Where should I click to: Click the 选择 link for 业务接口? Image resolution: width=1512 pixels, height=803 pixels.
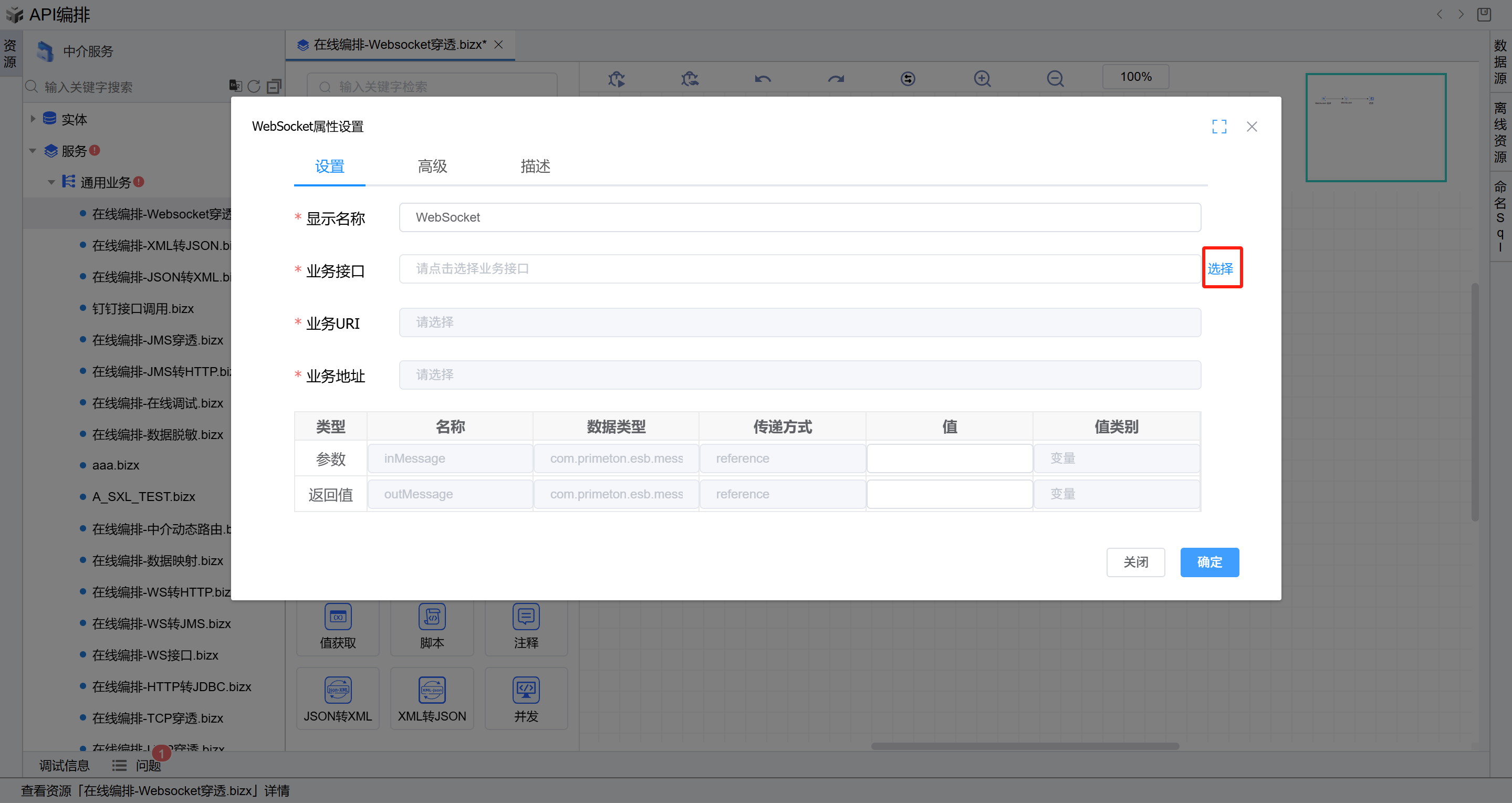(x=1221, y=268)
